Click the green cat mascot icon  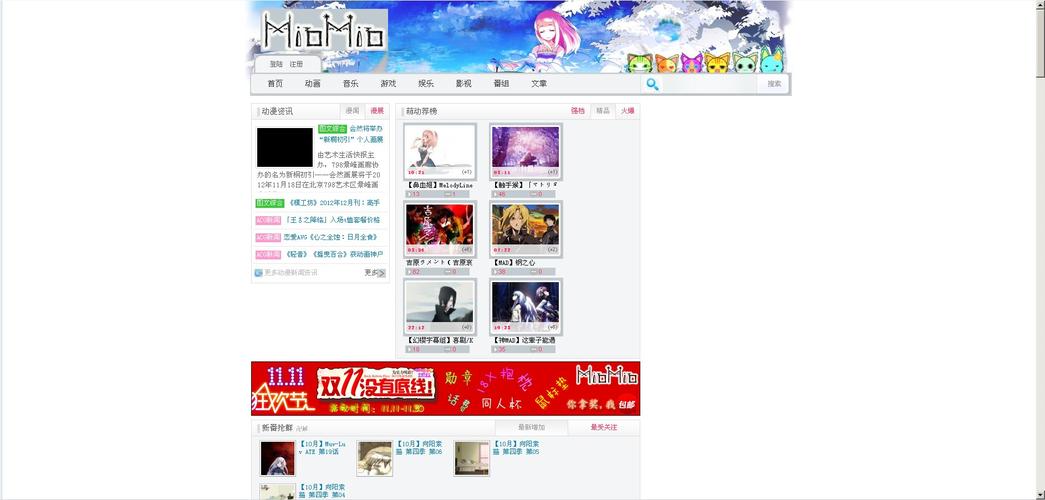click(x=638, y=63)
